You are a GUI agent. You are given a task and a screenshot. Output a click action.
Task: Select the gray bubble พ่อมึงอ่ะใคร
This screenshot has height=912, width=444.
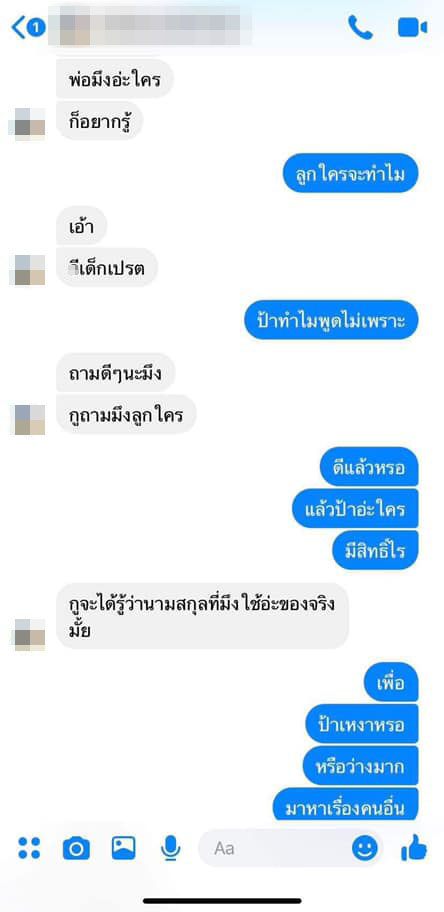[115, 77]
